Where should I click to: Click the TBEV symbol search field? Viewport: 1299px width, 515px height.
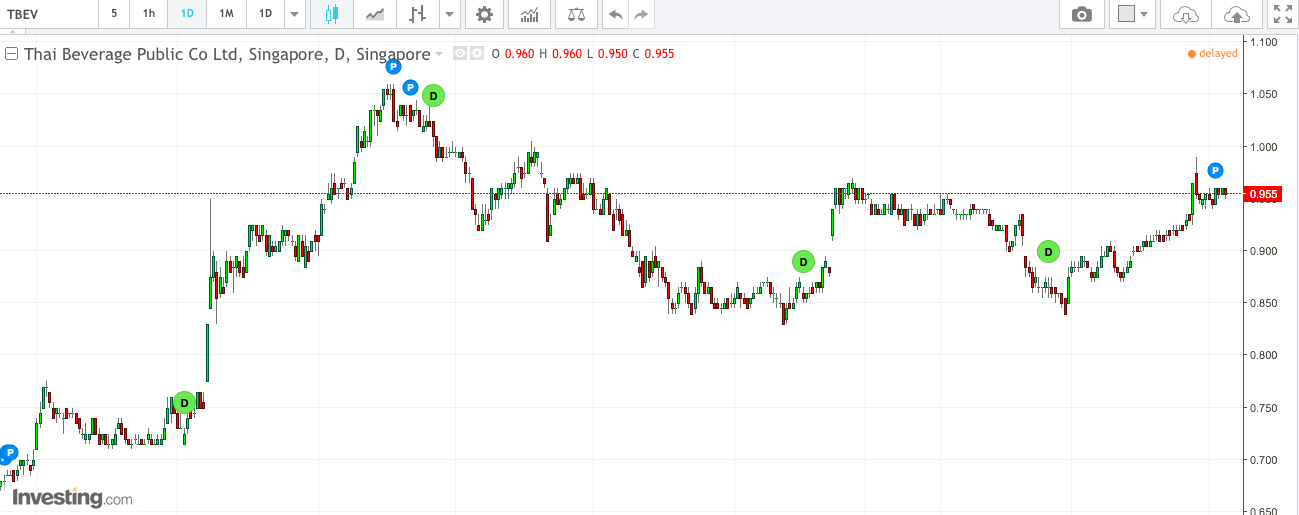tap(45, 14)
